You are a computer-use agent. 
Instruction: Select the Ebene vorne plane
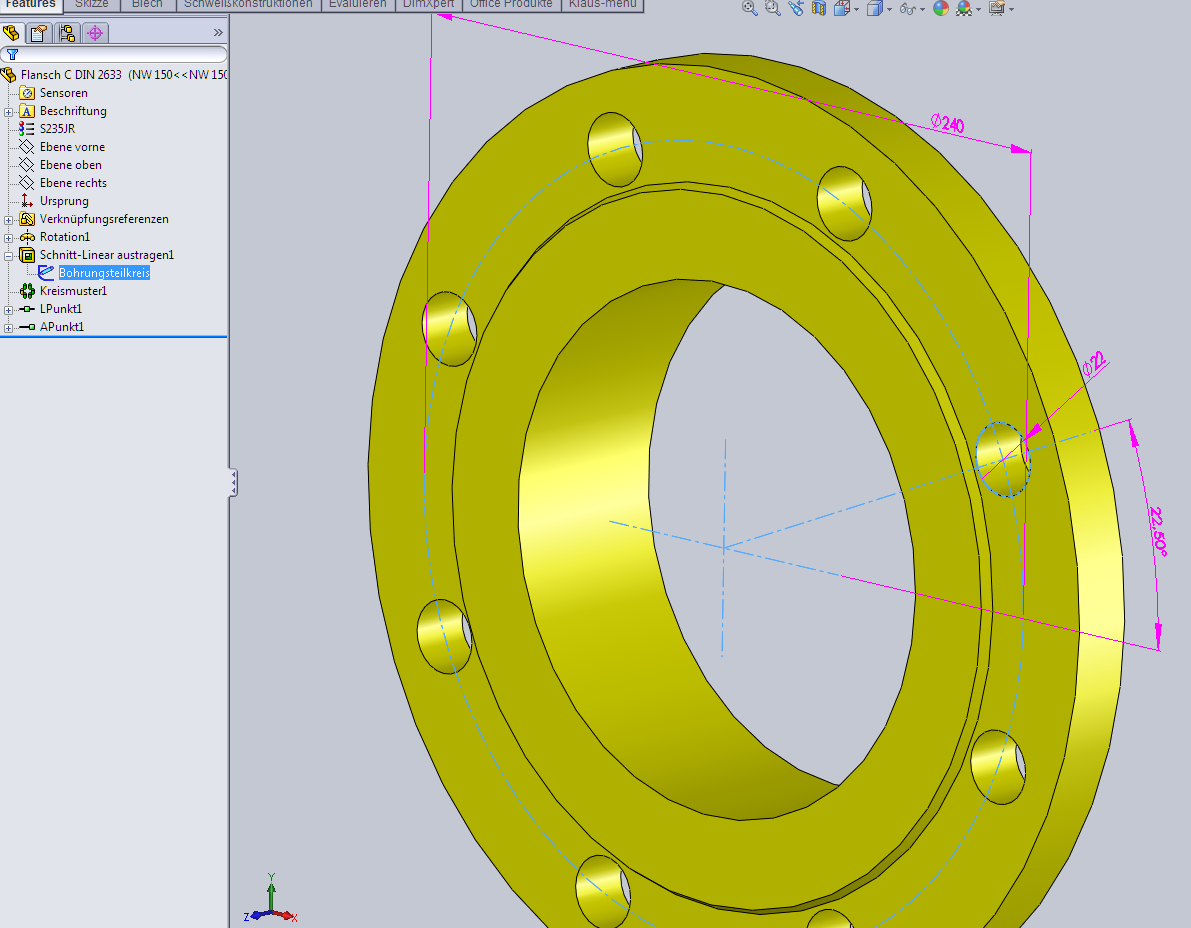click(x=72, y=147)
